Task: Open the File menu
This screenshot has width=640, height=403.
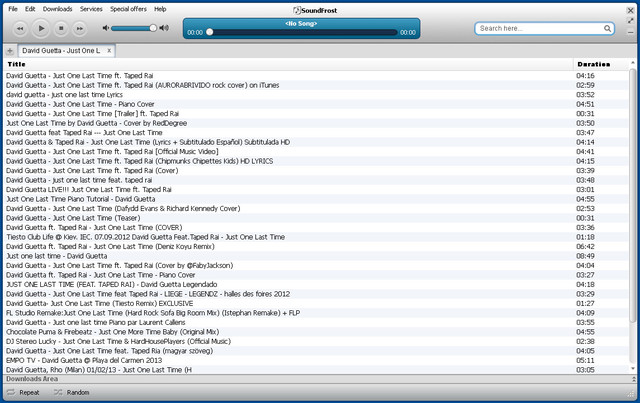Action: pyautogui.click(x=13, y=9)
